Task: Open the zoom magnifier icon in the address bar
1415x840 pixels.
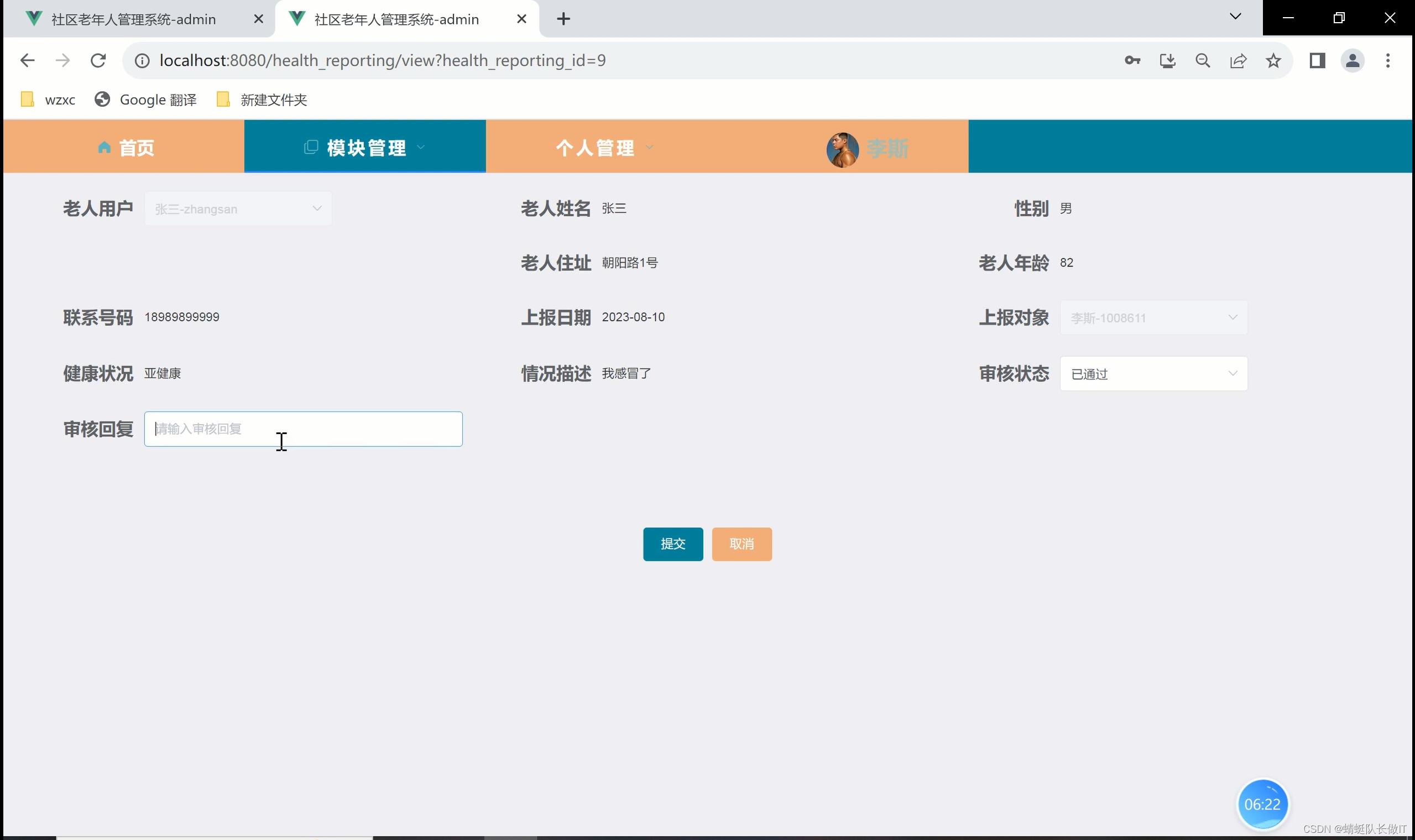Action: (1203, 61)
